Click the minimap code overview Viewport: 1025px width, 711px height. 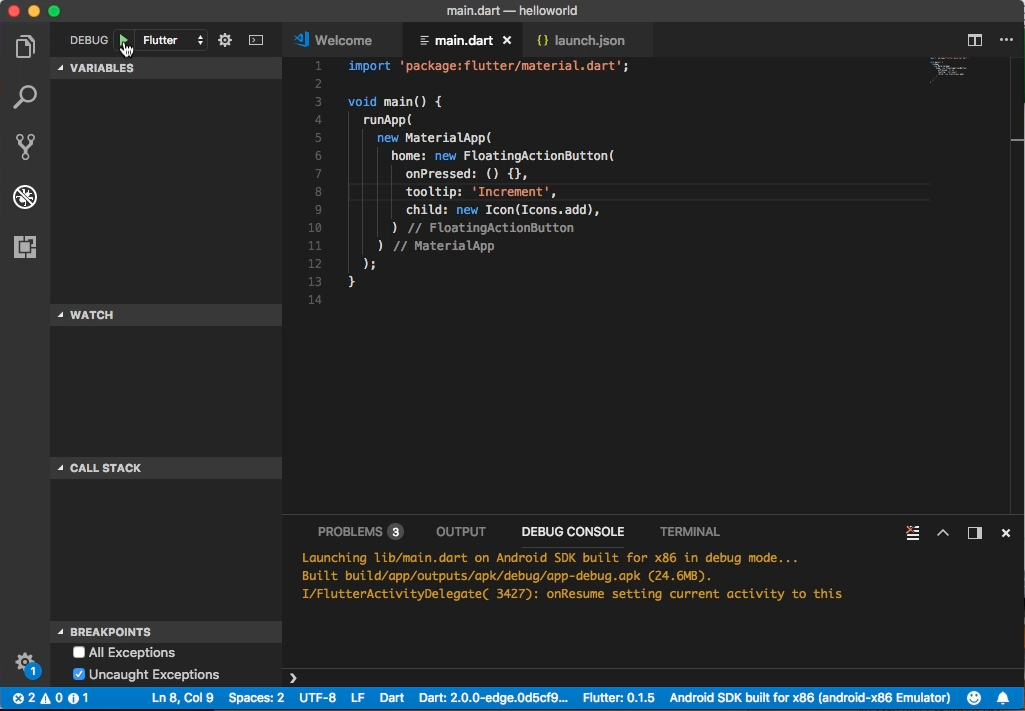pyautogui.click(x=948, y=69)
